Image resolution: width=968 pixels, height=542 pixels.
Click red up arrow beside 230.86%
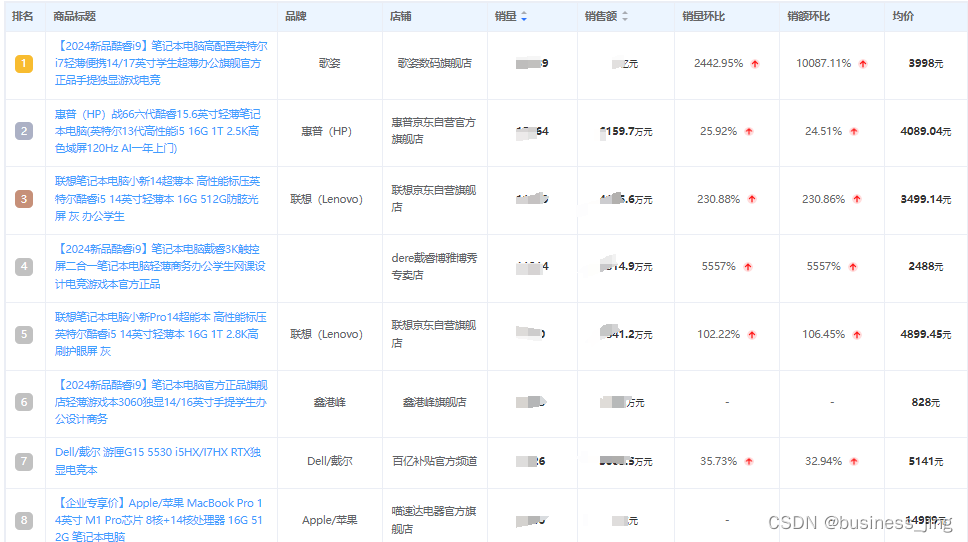pyautogui.click(x=857, y=199)
